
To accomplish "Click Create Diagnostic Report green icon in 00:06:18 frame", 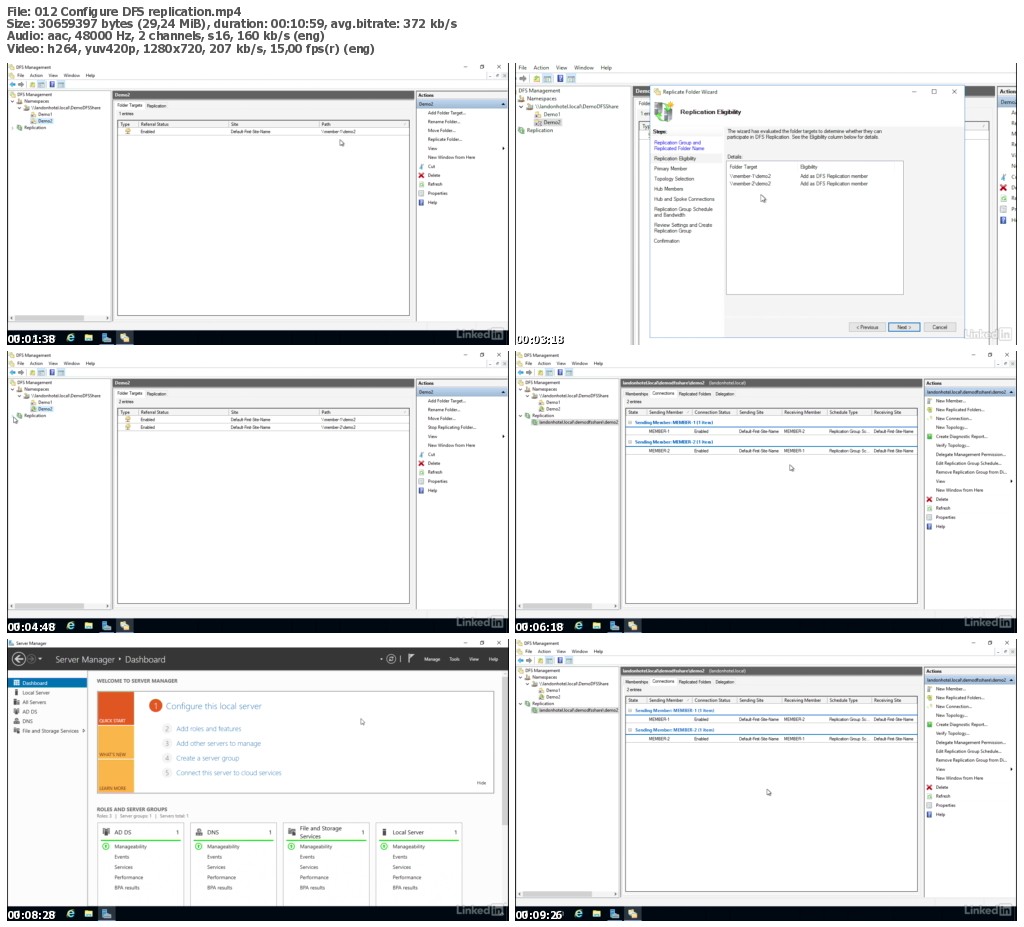I will tap(929, 436).
